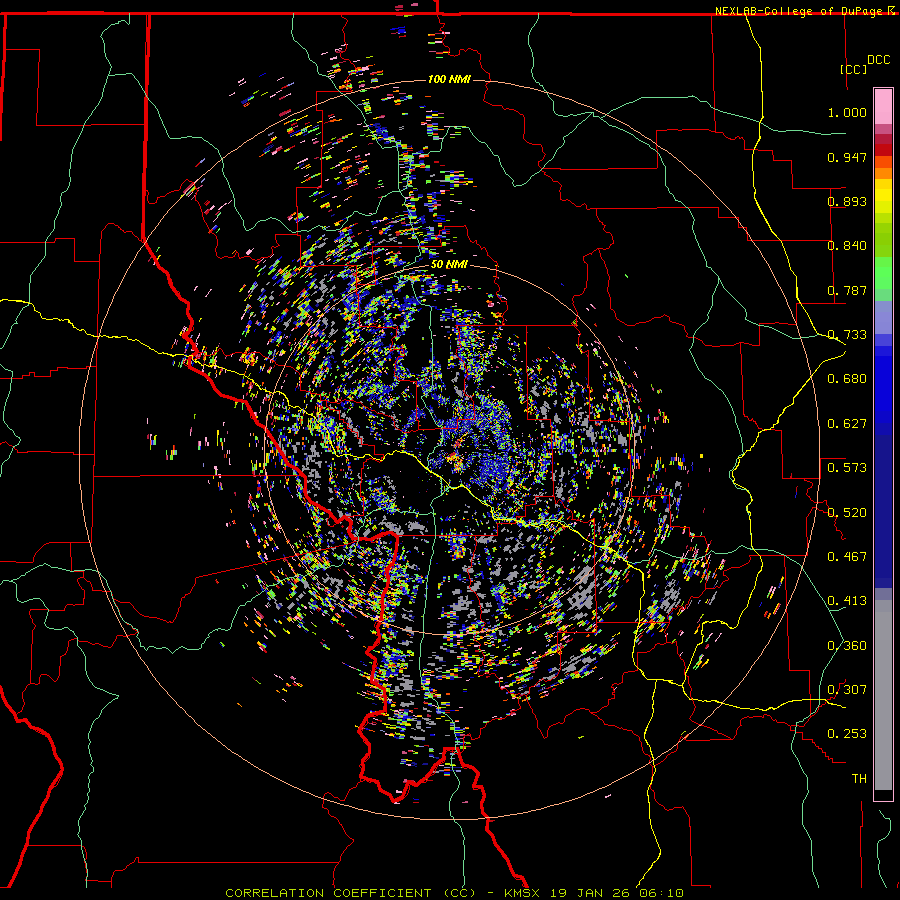Select the 0.893 legend value
The width and height of the screenshot is (900, 900).
pos(847,201)
